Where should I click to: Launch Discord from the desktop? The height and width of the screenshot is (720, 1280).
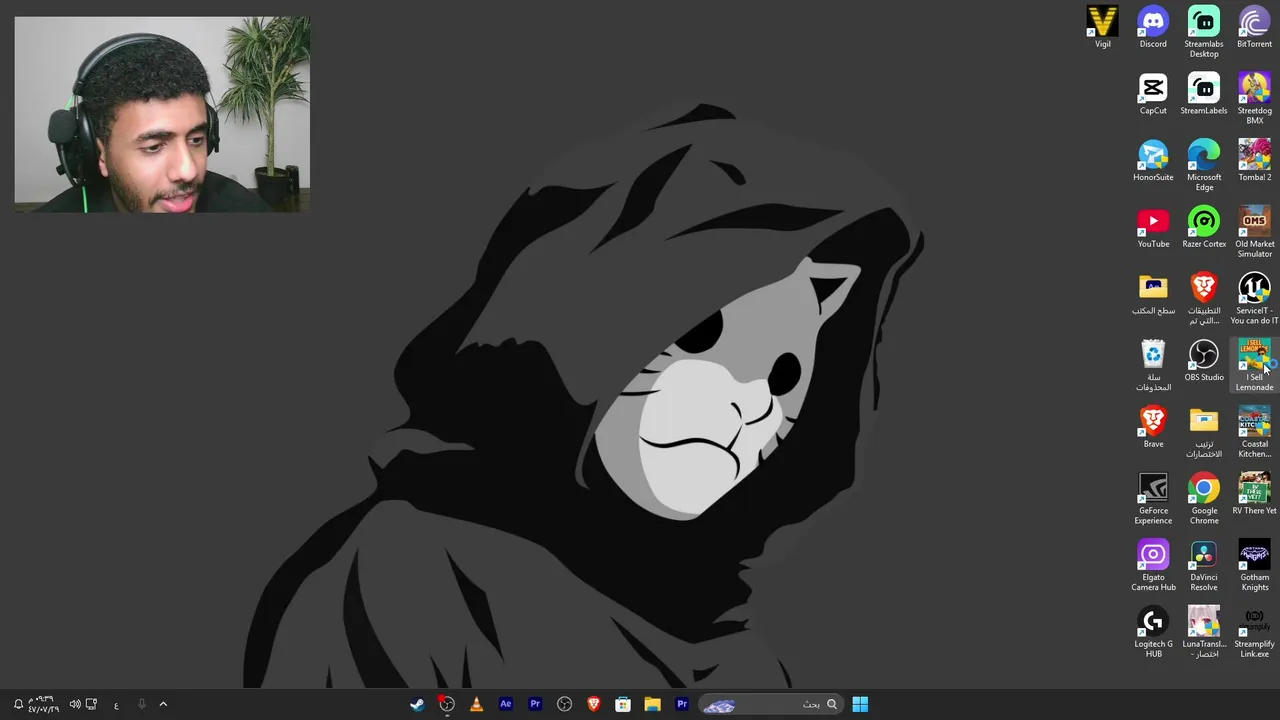point(1153,27)
